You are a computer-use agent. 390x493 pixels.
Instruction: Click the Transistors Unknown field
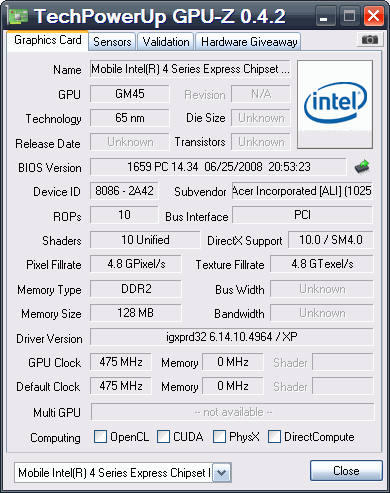(261, 142)
